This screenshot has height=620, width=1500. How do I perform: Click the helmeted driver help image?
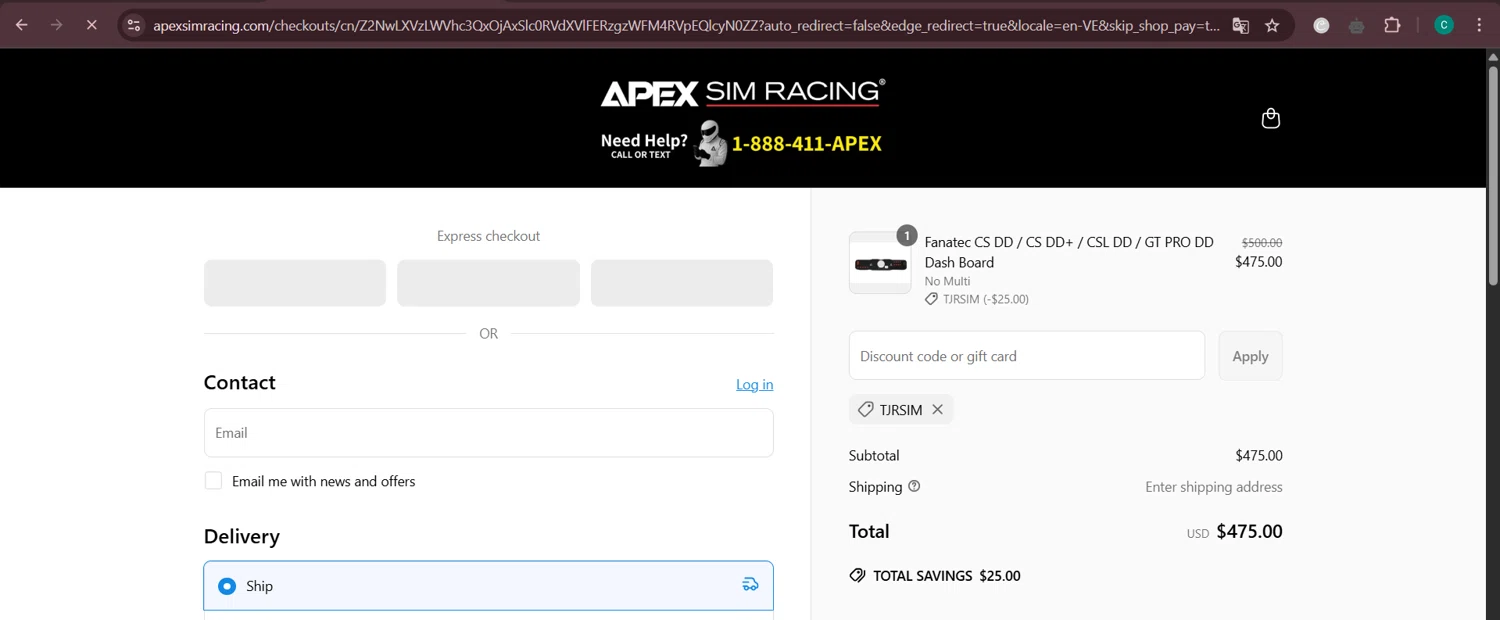click(x=711, y=143)
